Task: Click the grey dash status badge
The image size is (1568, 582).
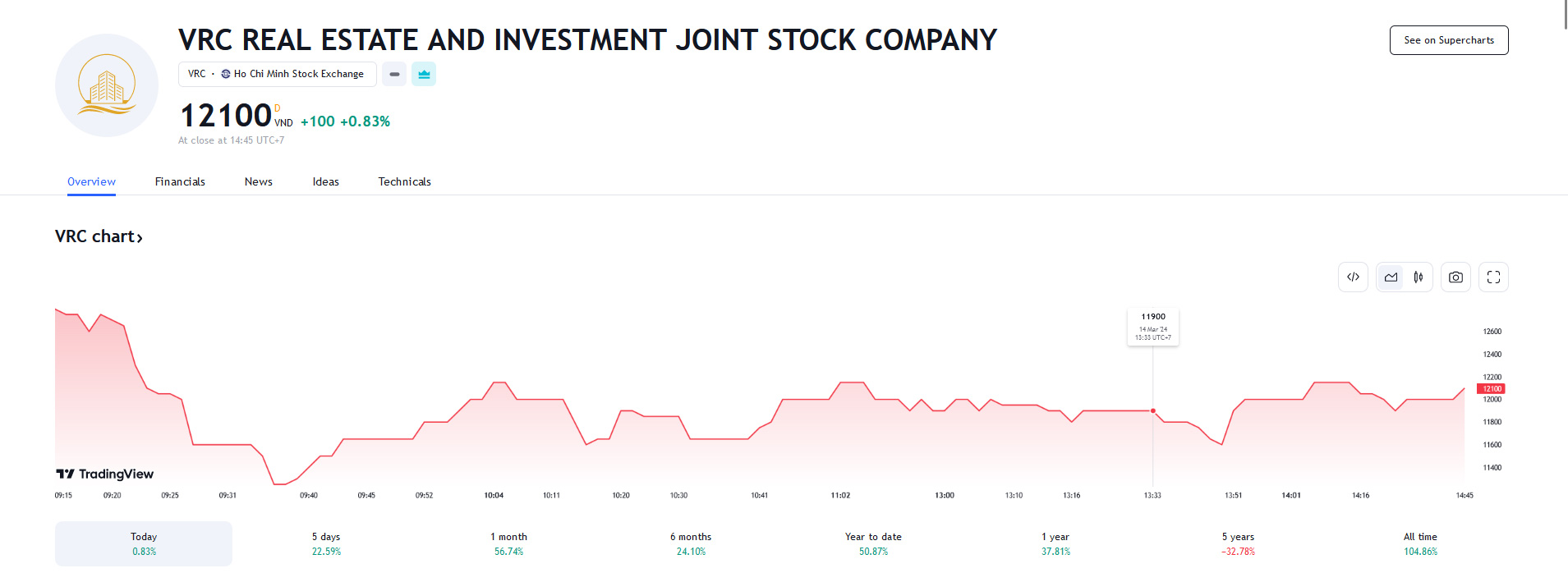Action: point(394,74)
